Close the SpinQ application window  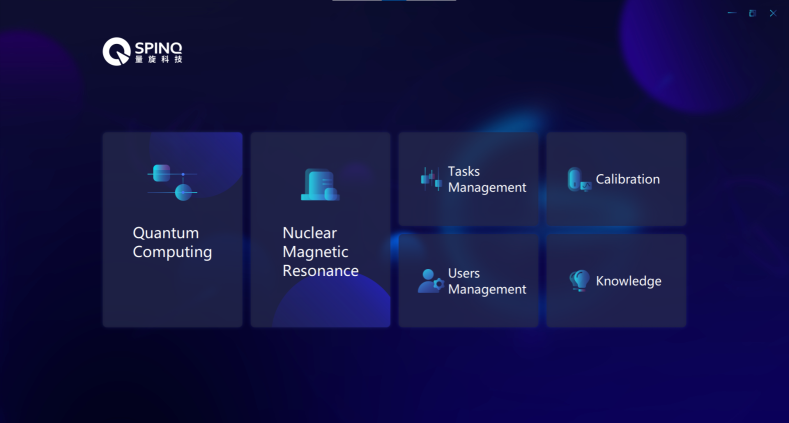773,13
